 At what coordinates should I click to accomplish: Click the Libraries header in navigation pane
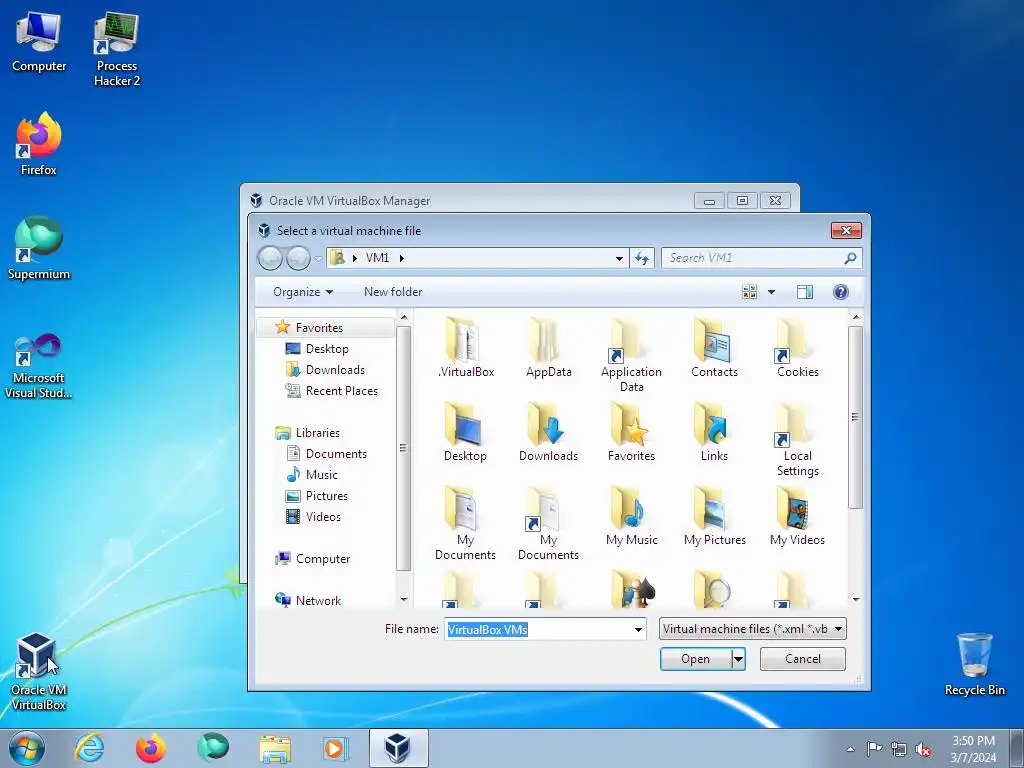(308, 432)
